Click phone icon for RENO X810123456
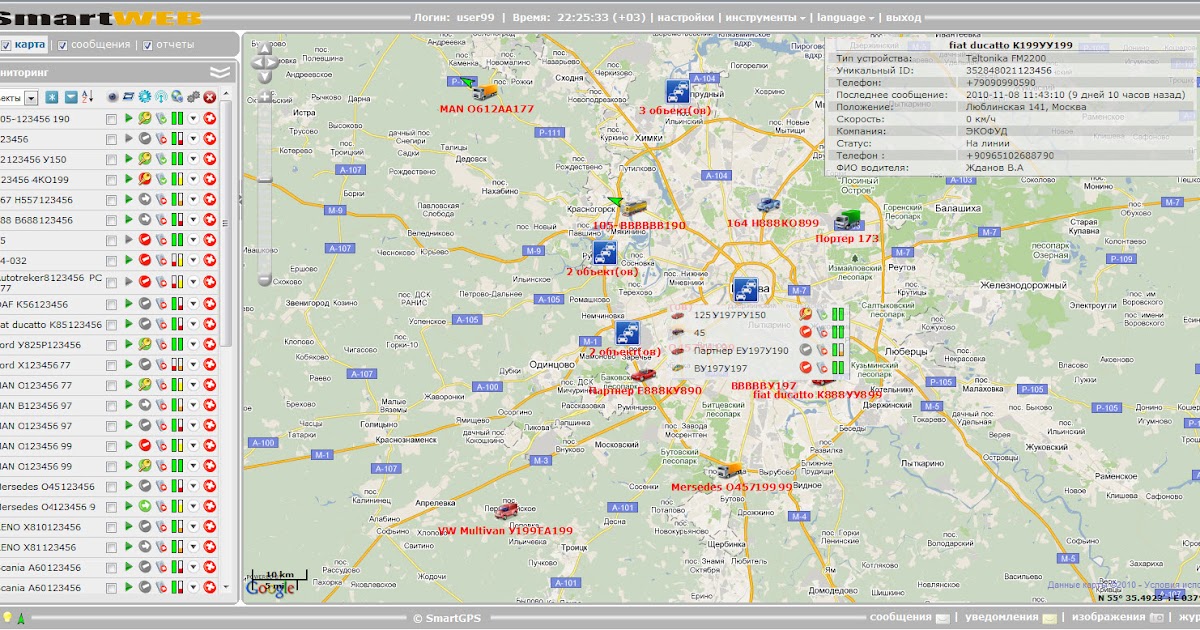The width and height of the screenshot is (1200, 630). click(160, 527)
